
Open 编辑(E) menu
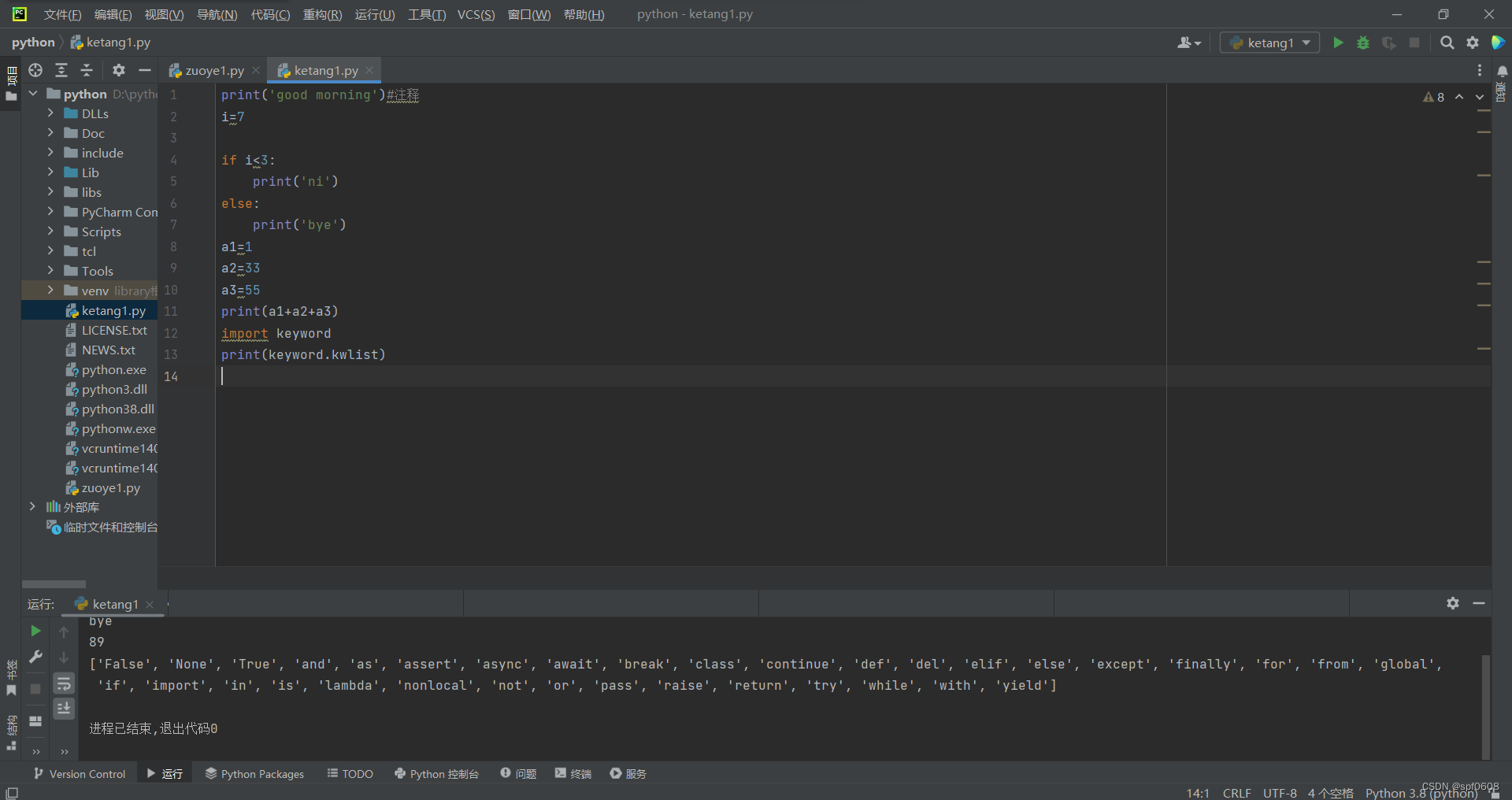tap(113, 14)
